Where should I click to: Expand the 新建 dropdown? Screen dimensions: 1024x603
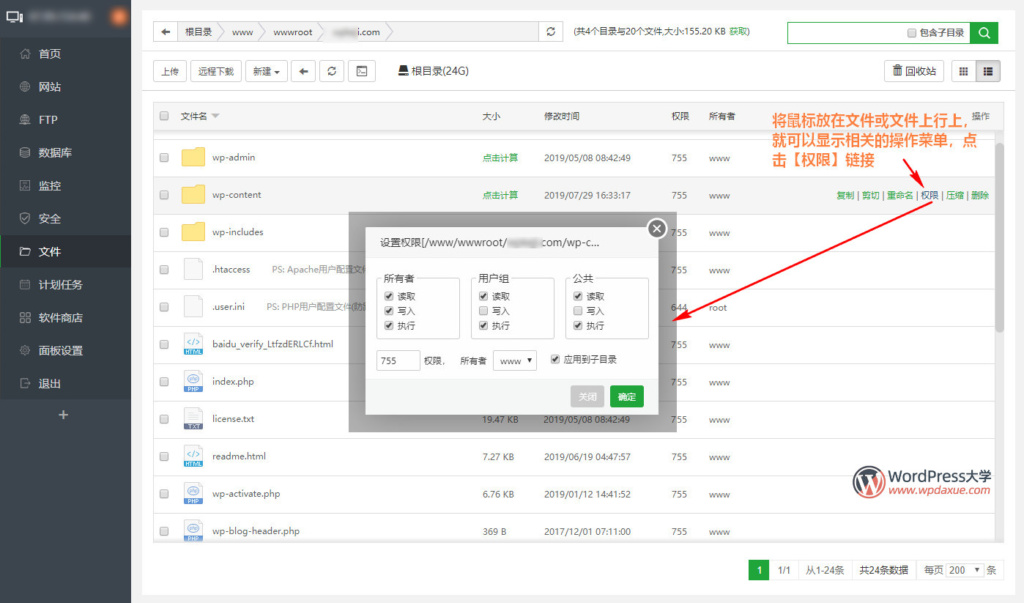(267, 71)
